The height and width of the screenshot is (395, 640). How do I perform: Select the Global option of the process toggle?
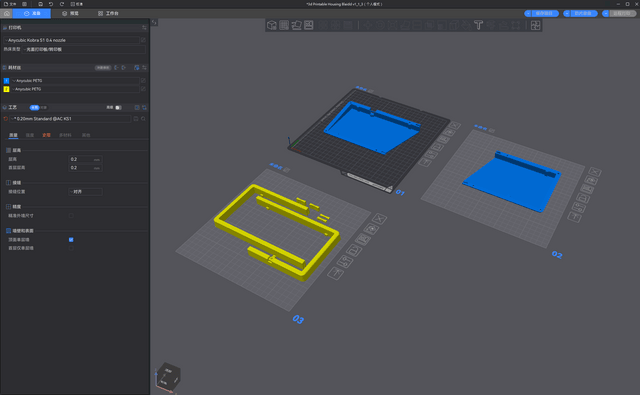[34, 108]
